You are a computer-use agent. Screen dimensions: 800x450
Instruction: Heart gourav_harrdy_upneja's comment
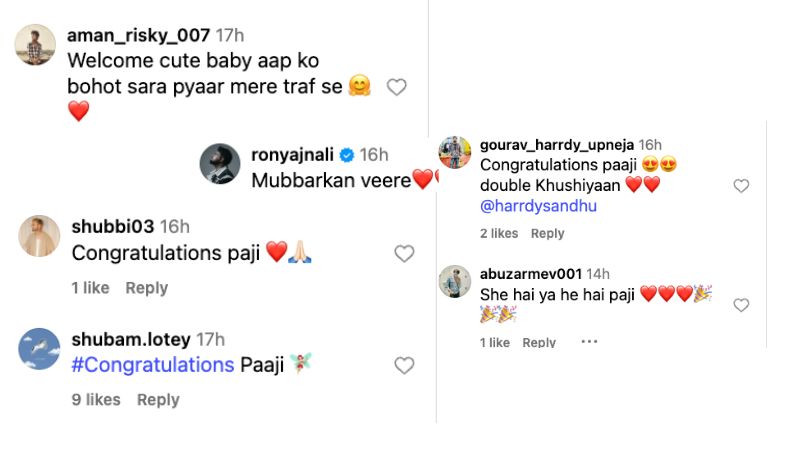(741, 186)
